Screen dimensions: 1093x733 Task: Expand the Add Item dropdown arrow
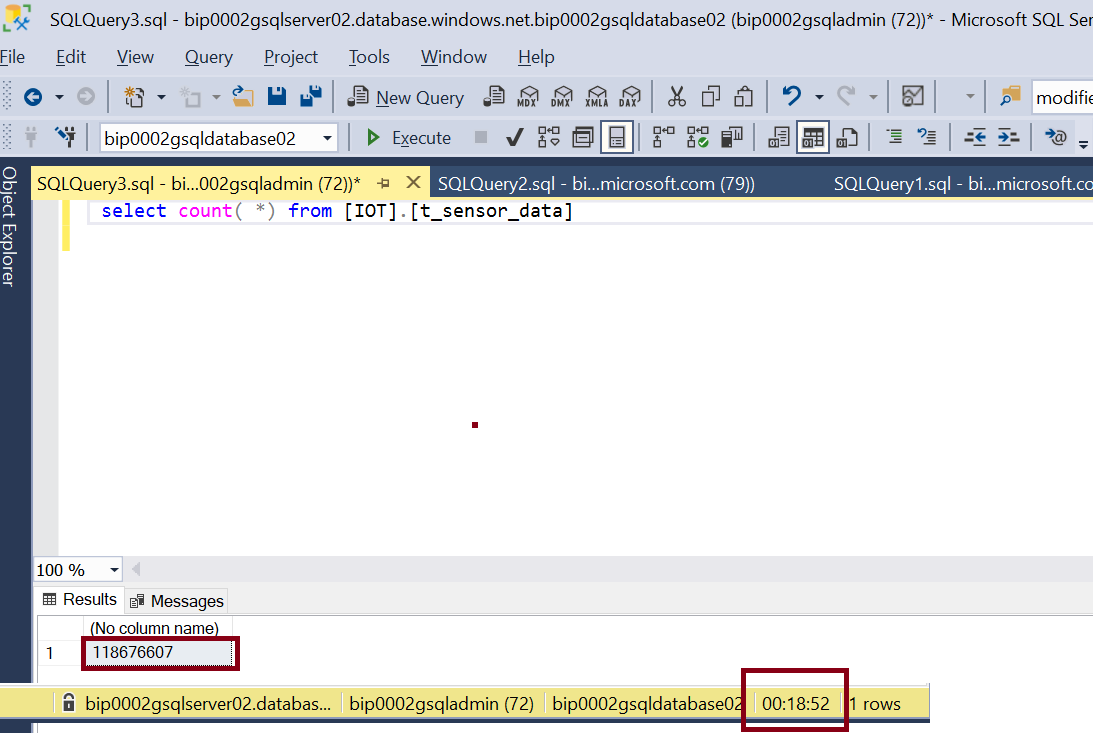[216, 97]
